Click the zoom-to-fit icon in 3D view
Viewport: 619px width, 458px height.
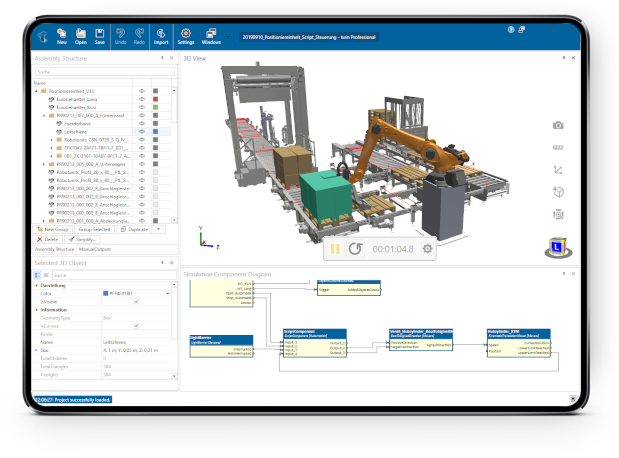558,214
